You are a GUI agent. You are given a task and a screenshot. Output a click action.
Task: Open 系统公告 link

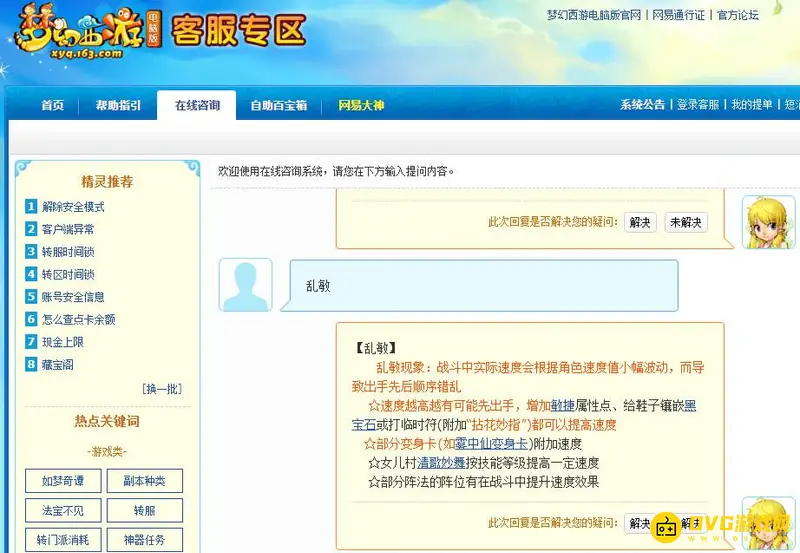click(x=642, y=105)
